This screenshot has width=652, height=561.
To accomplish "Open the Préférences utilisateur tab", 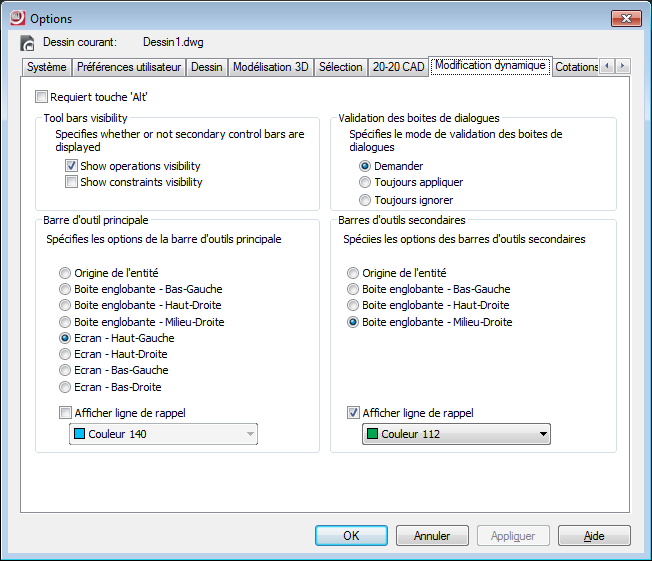I will pos(130,67).
